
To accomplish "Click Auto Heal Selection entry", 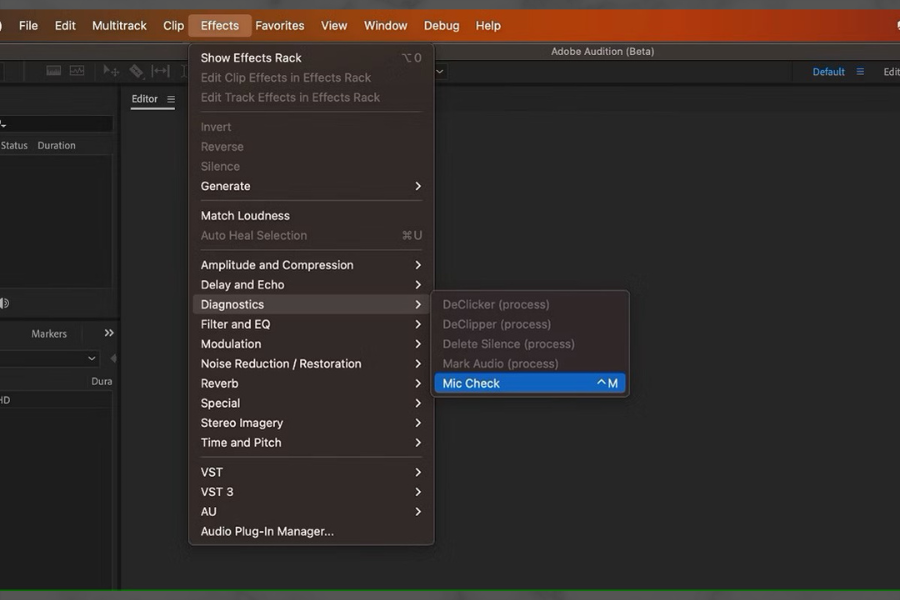I will [x=311, y=235].
